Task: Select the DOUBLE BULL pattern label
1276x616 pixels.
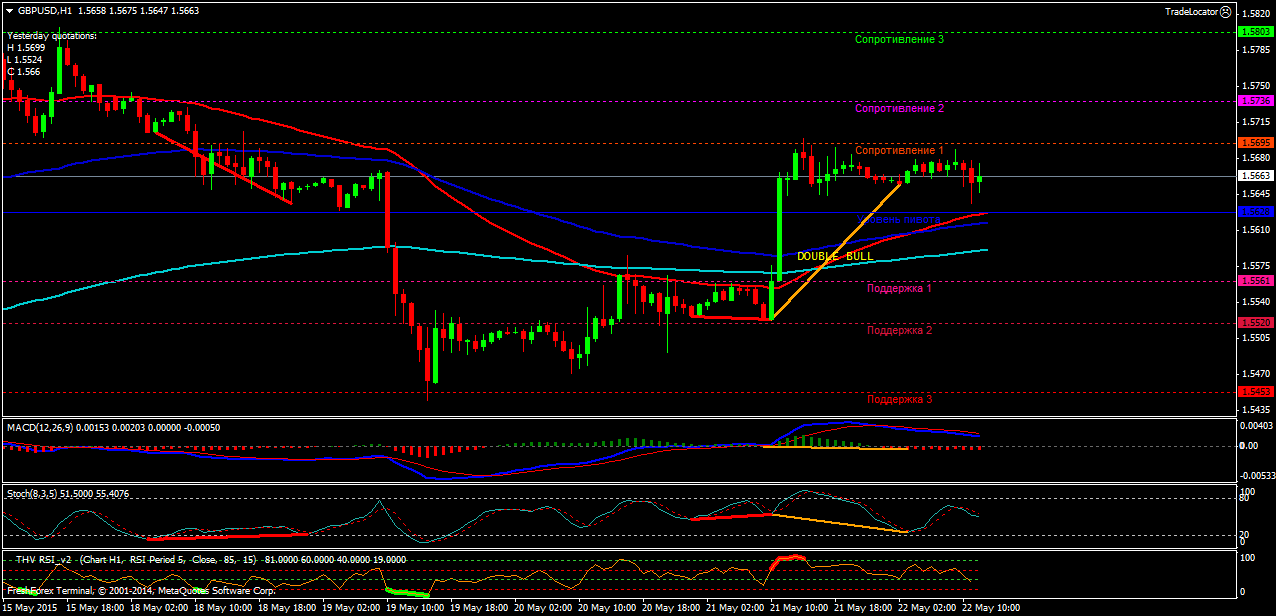Action: pos(835,257)
